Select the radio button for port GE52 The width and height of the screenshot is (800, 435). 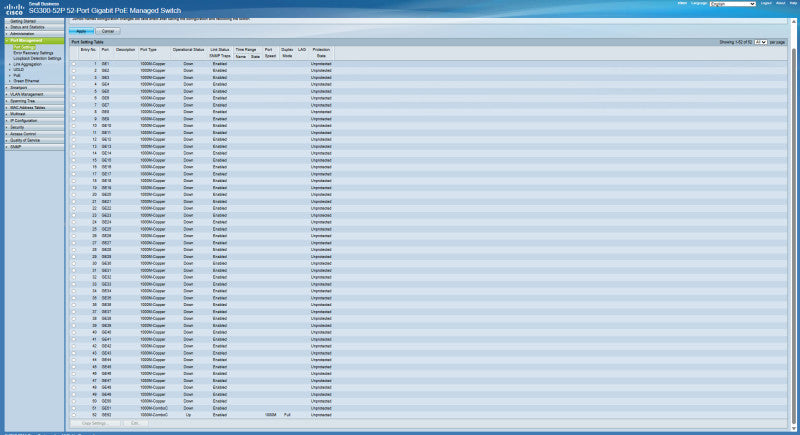point(74,415)
